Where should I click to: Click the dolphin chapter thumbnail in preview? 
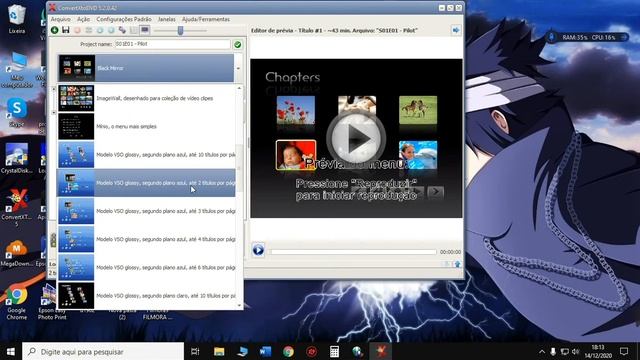pyautogui.click(x=418, y=155)
